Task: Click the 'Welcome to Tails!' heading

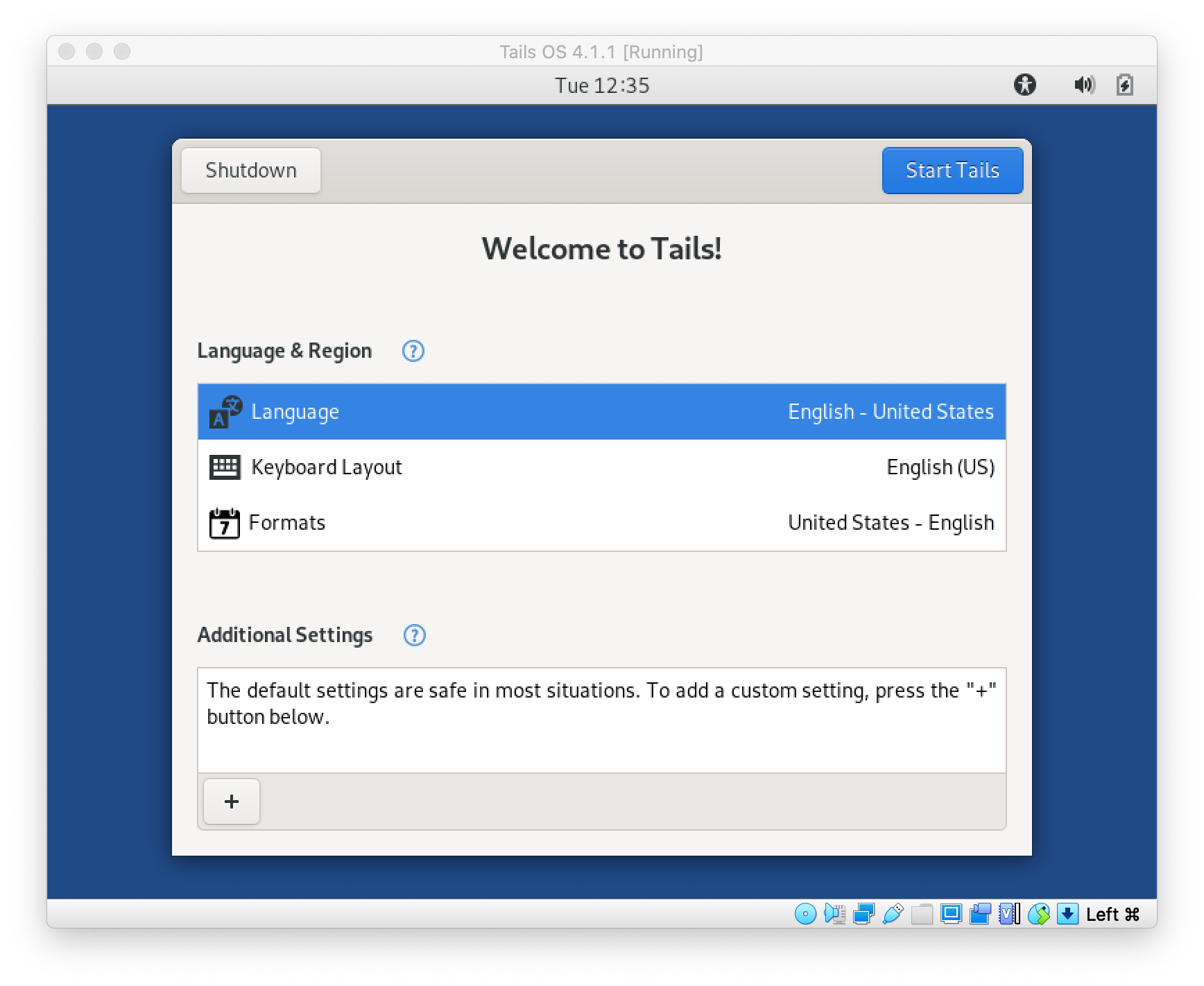Action: pyautogui.click(x=602, y=248)
